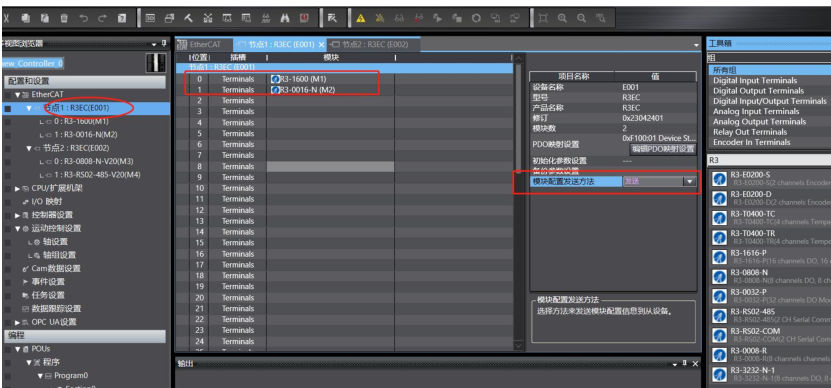831x388 pixels.
Task: Click the Zoom Out magnifier icon
Action: click(581, 18)
